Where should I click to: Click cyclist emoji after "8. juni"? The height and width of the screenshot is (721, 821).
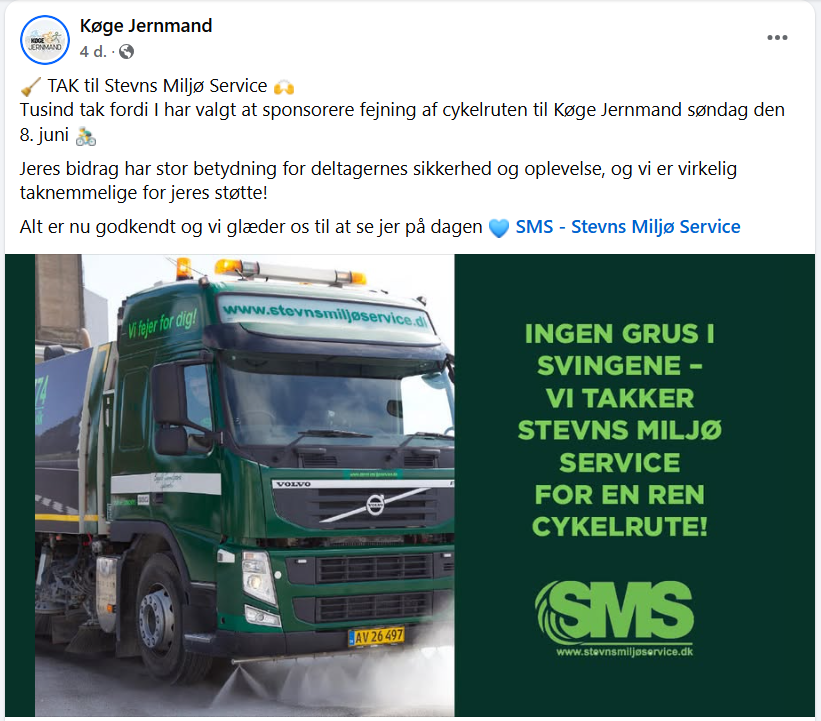[86, 136]
